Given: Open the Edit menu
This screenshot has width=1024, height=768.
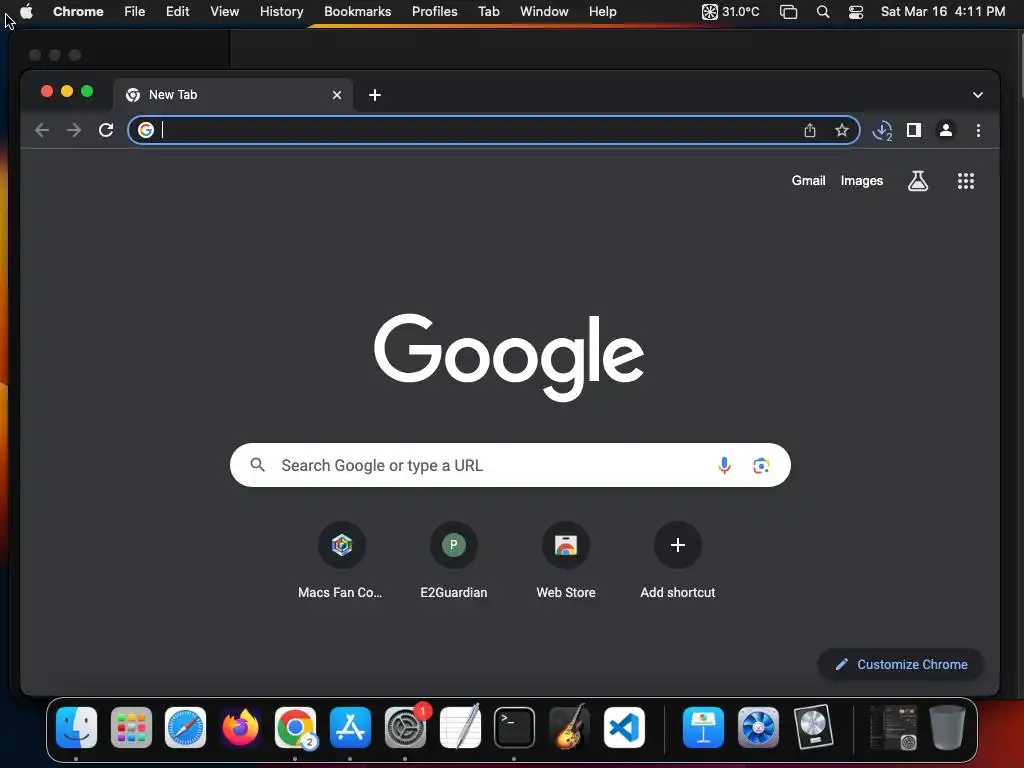Looking at the screenshot, I should pyautogui.click(x=177, y=12).
